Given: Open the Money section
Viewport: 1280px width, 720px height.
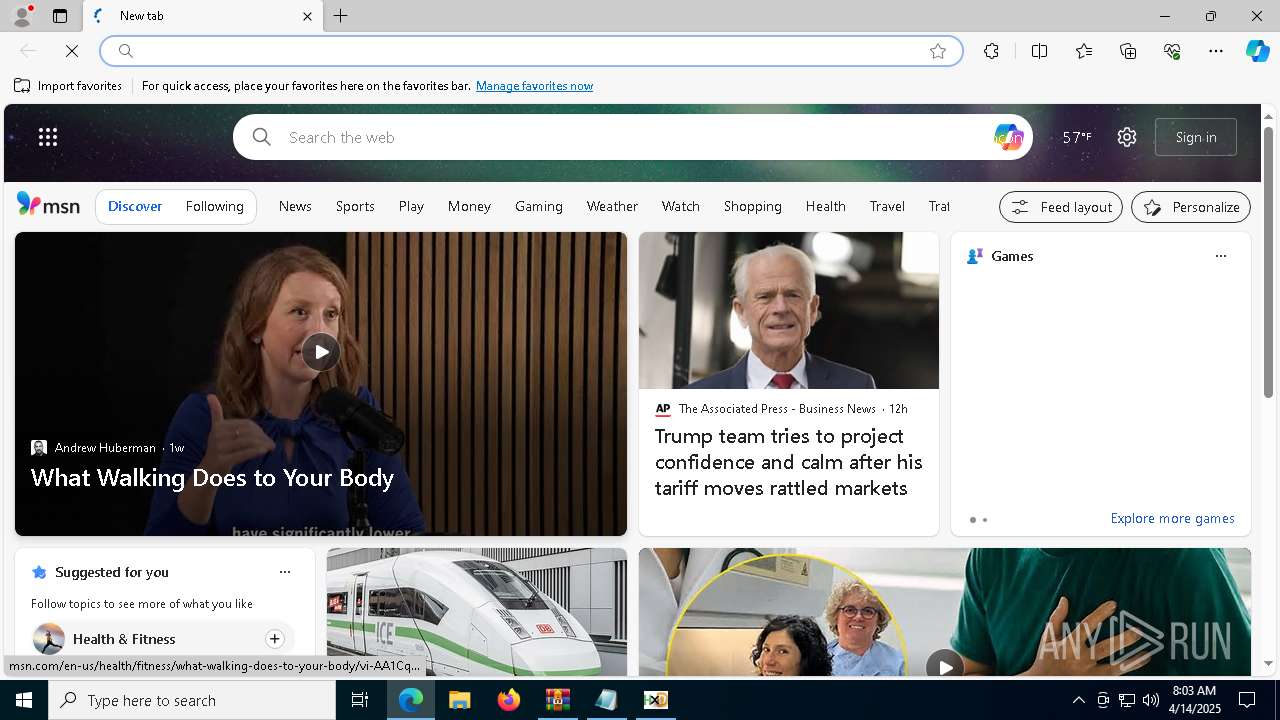Looking at the screenshot, I should point(469,206).
